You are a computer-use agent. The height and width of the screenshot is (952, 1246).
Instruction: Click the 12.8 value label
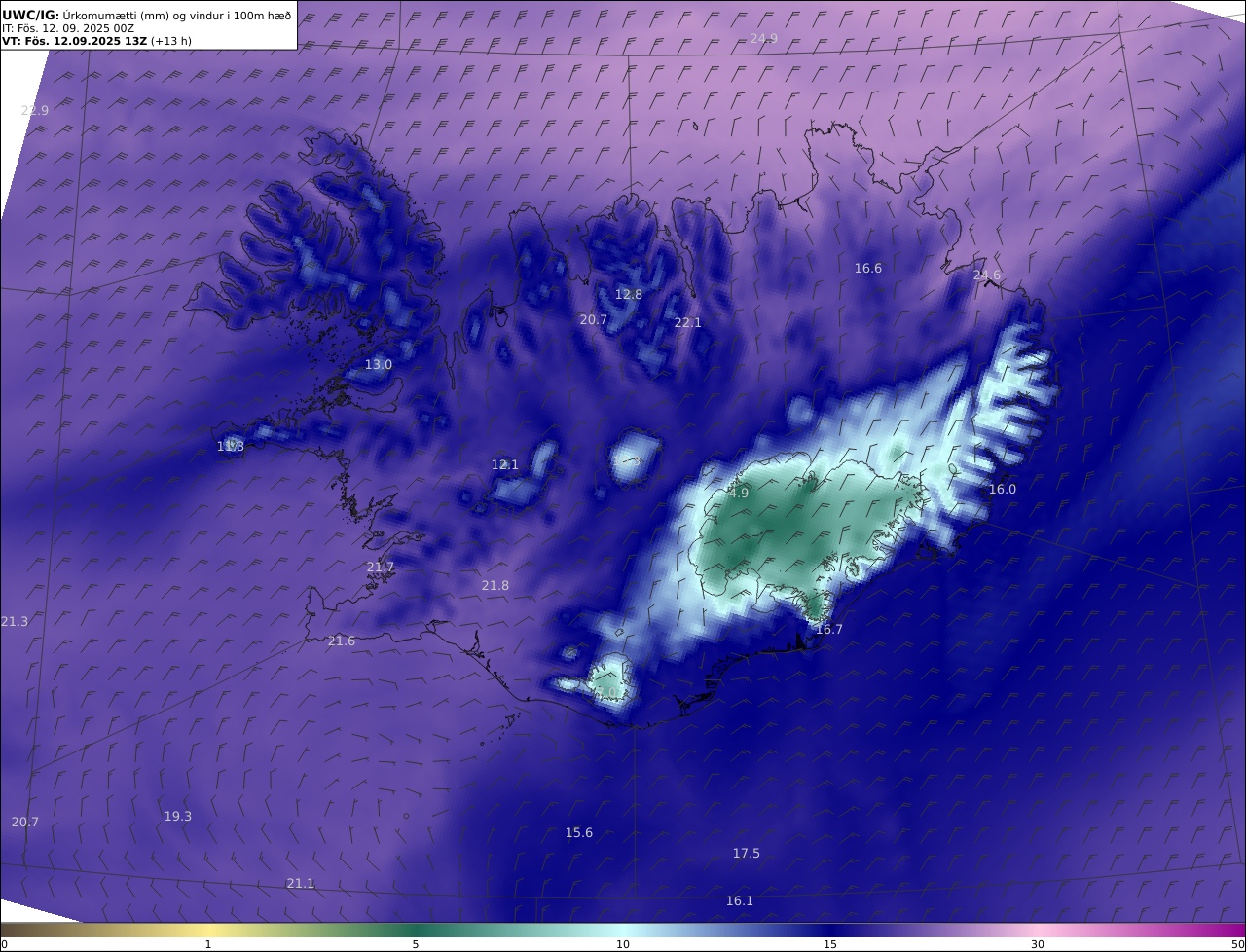point(629,294)
